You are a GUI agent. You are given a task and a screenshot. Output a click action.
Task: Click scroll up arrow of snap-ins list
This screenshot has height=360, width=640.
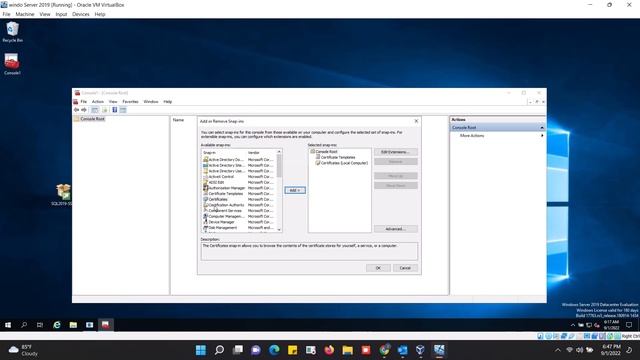click(279, 152)
